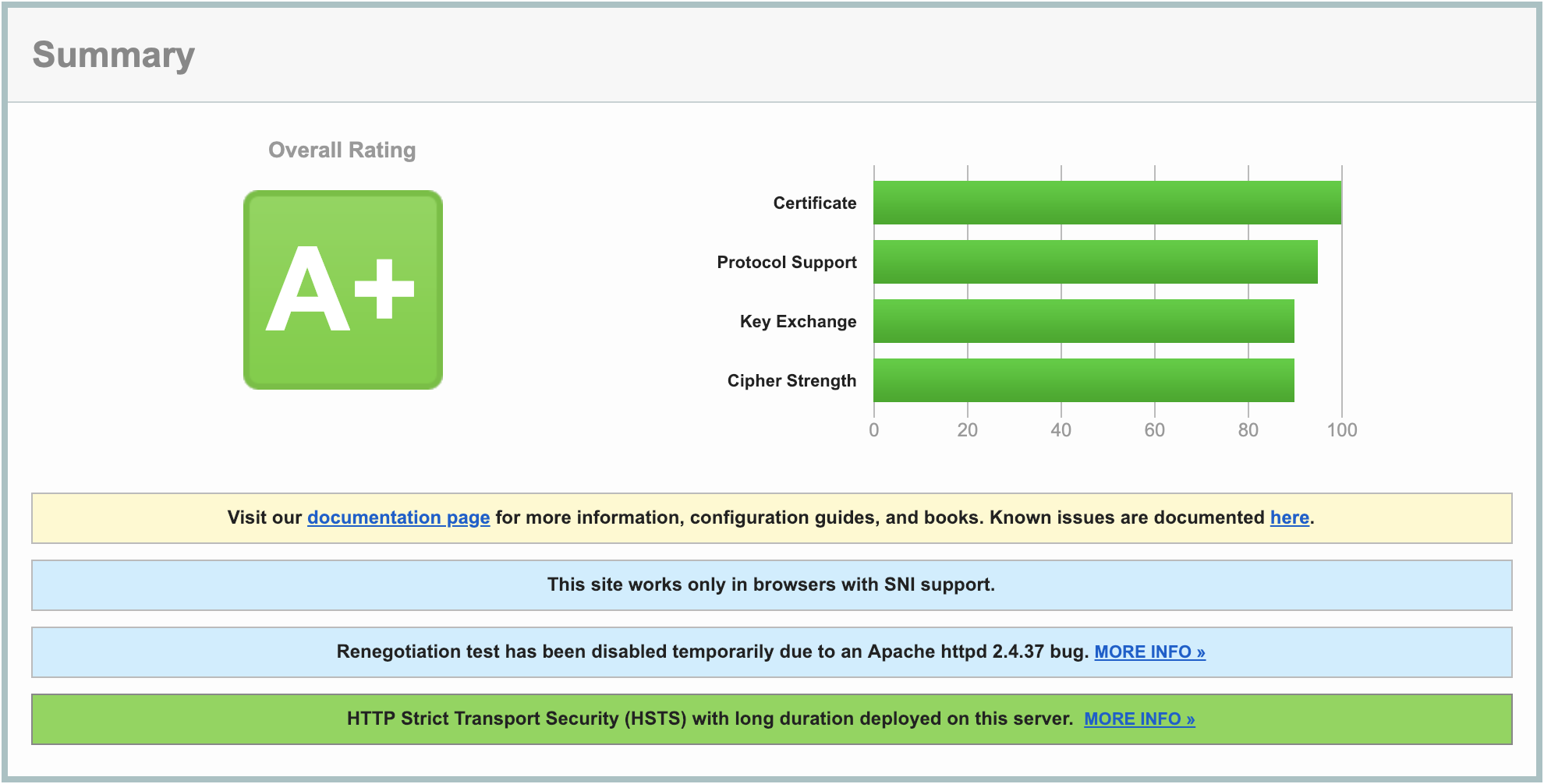Click the 80 axis value on chart
The image size is (1544, 784).
tap(1248, 430)
